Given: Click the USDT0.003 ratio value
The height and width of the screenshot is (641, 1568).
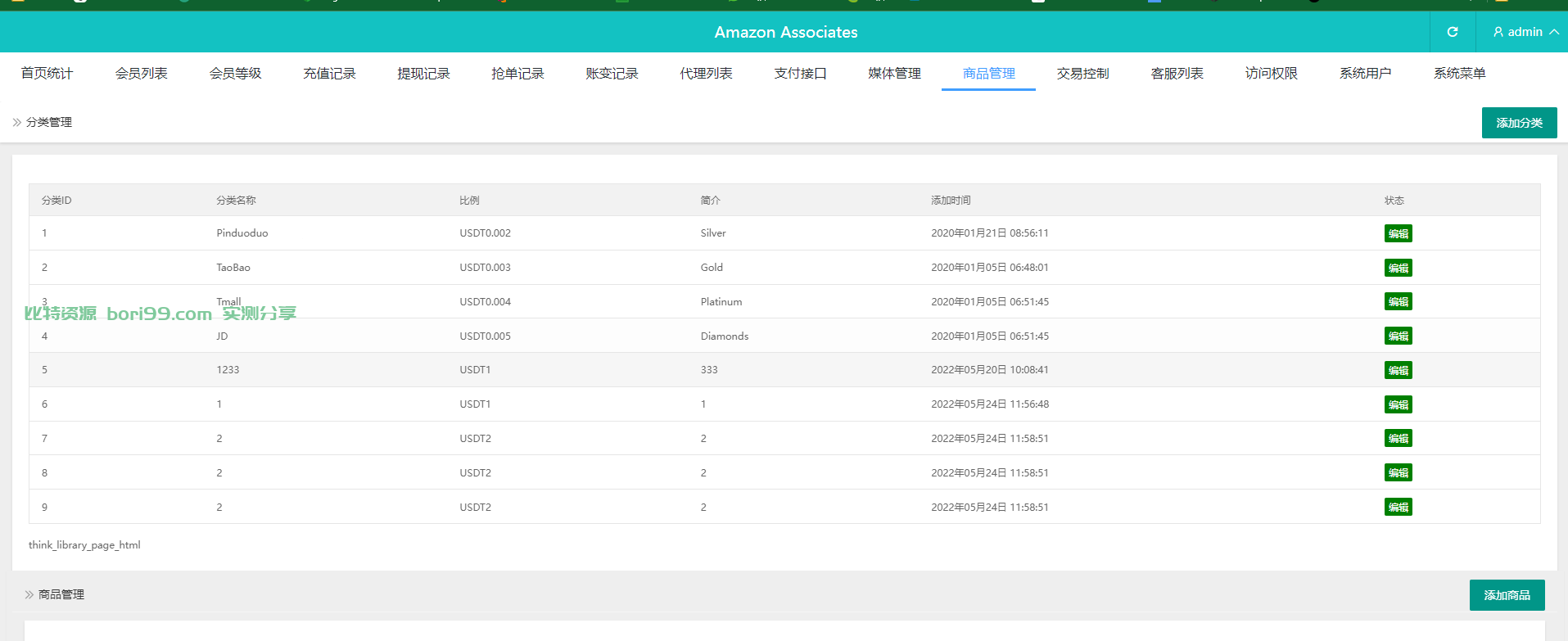Looking at the screenshot, I should 485,268.
